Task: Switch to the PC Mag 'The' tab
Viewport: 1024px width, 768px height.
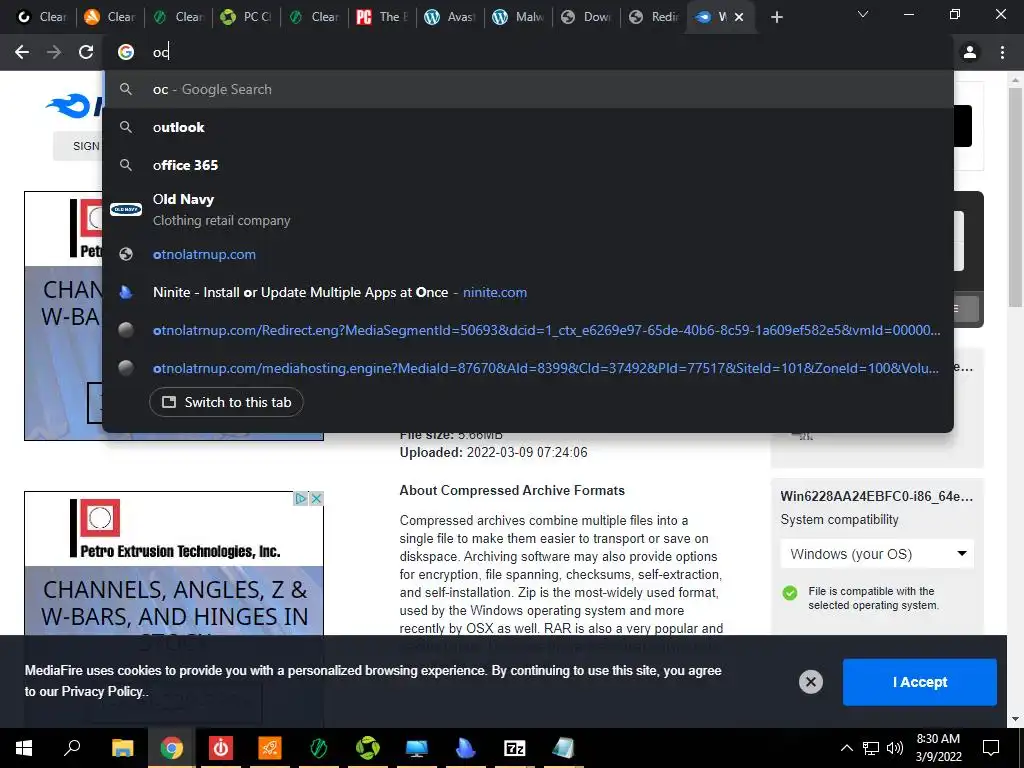Action: tap(381, 17)
